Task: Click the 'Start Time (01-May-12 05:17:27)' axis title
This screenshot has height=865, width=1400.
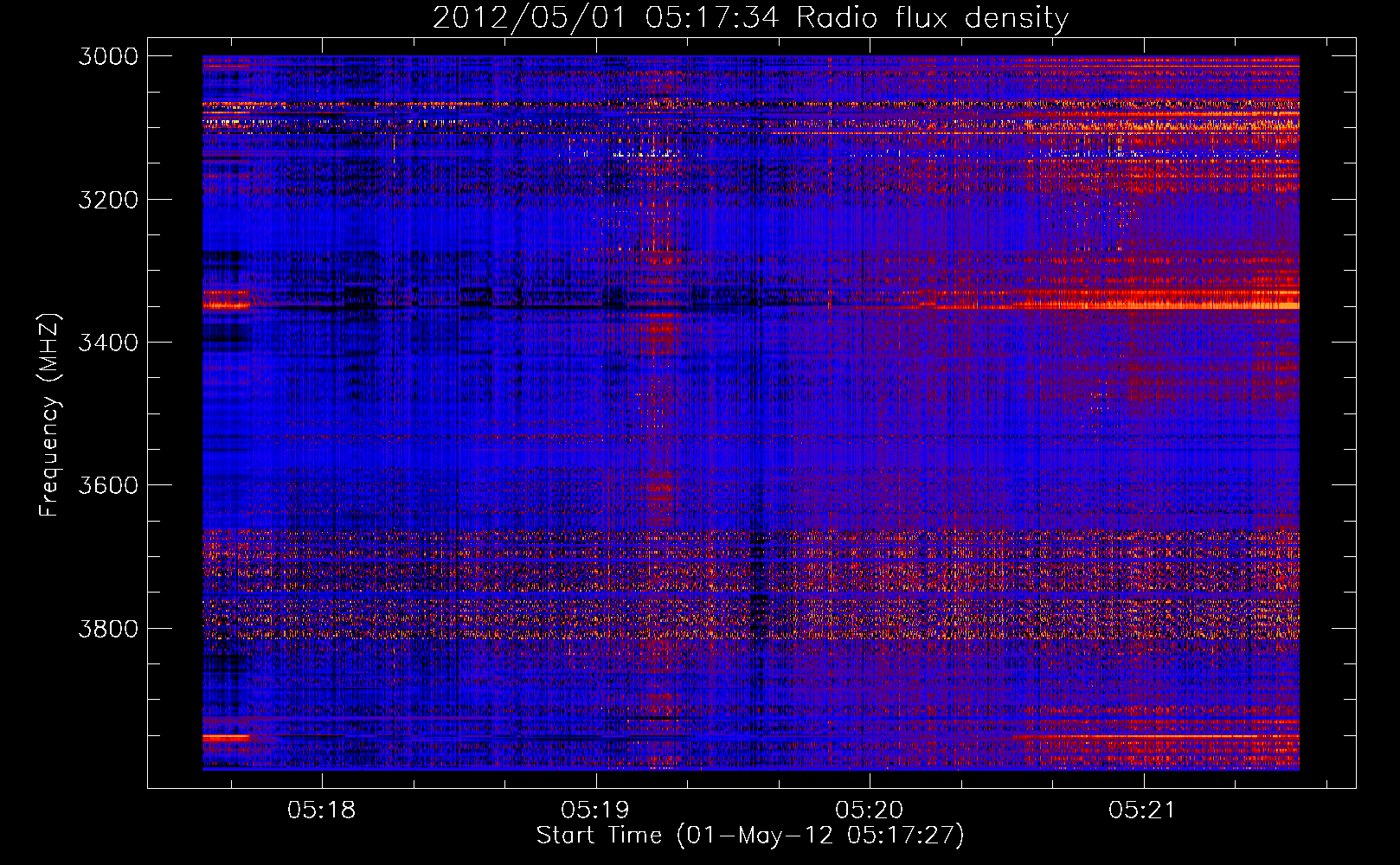Action: pos(750,836)
